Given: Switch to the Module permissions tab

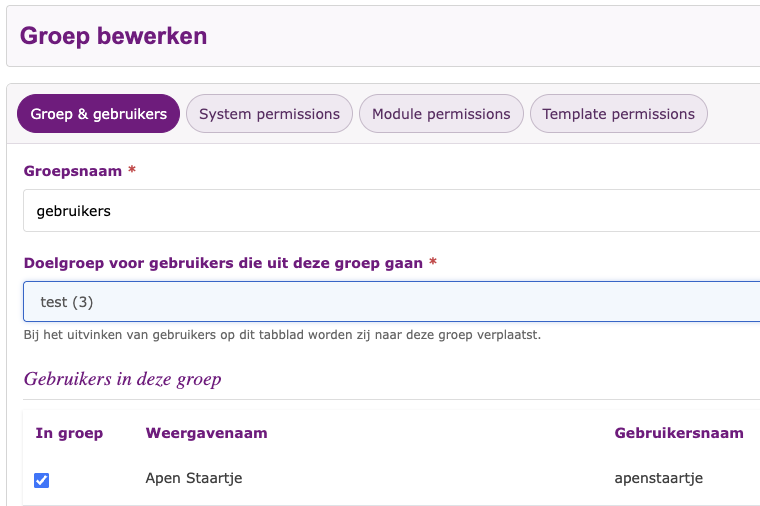Looking at the screenshot, I should coord(441,113).
